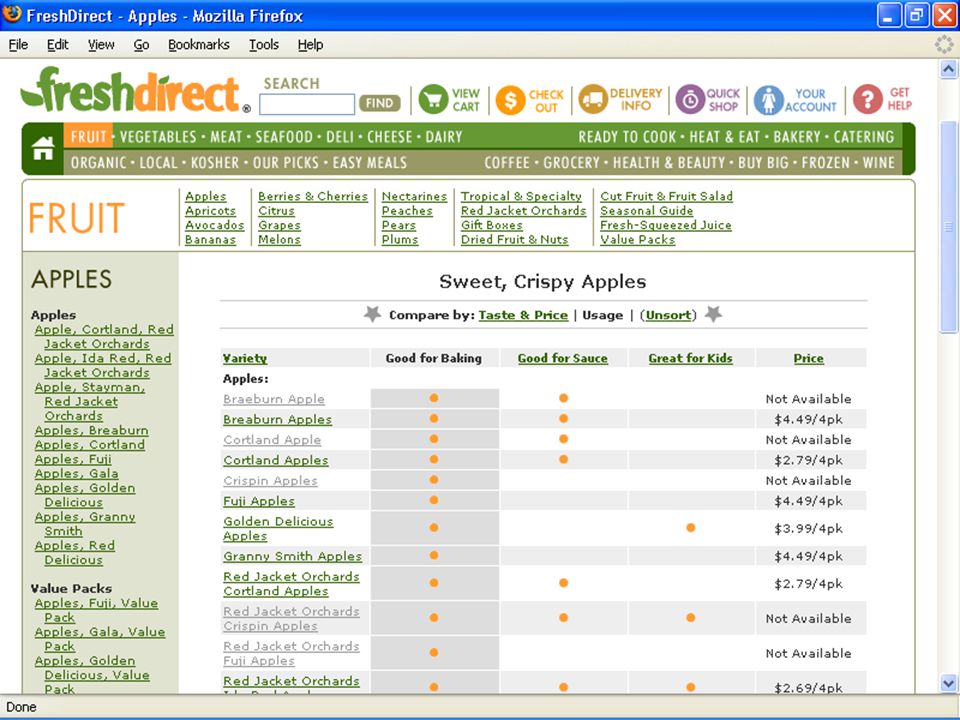Open the grayed Braeburn Apple link

coord(274,399)
